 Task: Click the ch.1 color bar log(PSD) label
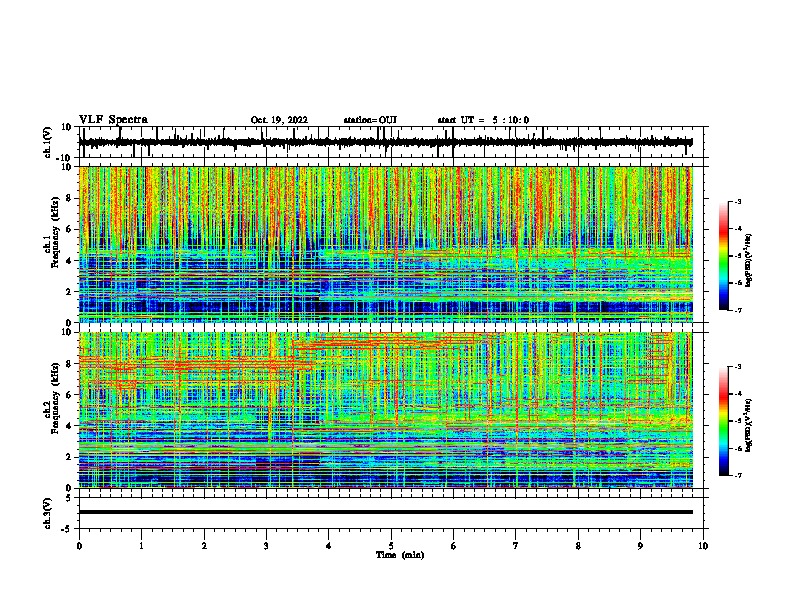point(749,261)
